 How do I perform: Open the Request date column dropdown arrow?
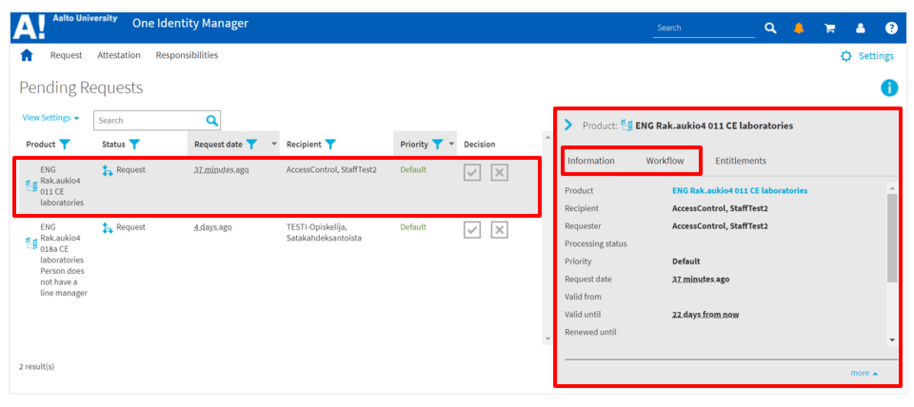coord(275,144)
